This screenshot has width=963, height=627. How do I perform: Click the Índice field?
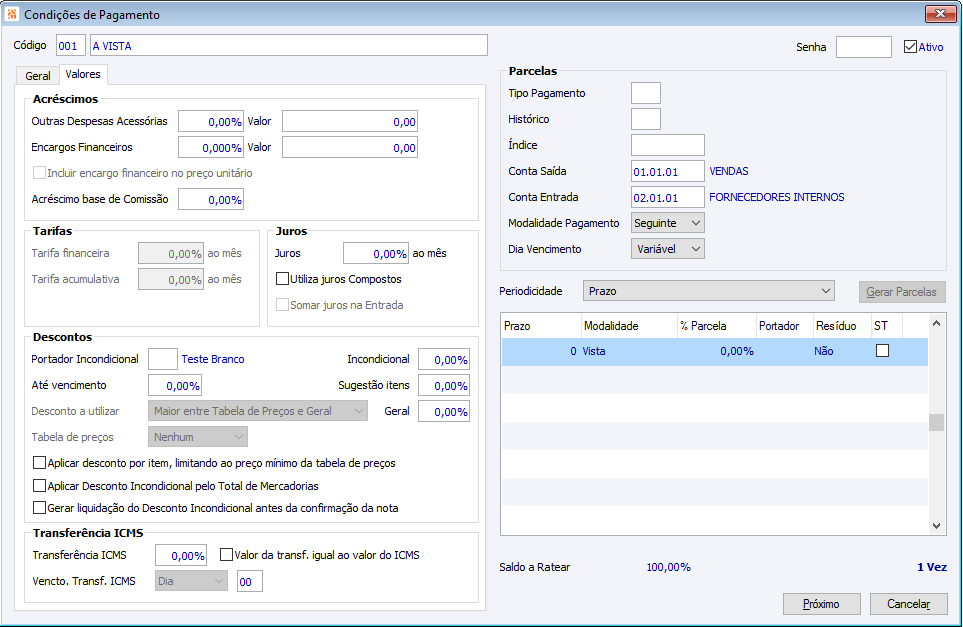pos(668,145)
